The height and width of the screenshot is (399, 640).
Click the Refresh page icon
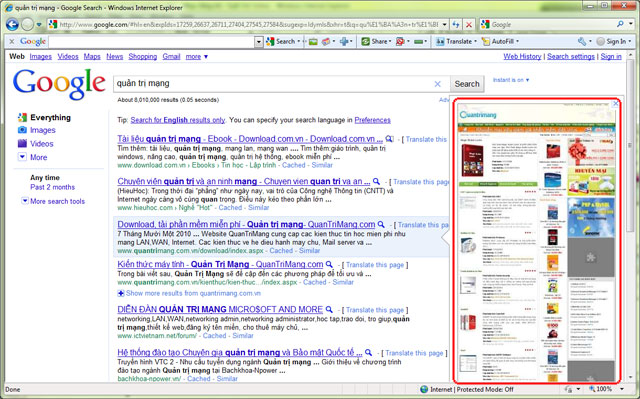point(456,24)
